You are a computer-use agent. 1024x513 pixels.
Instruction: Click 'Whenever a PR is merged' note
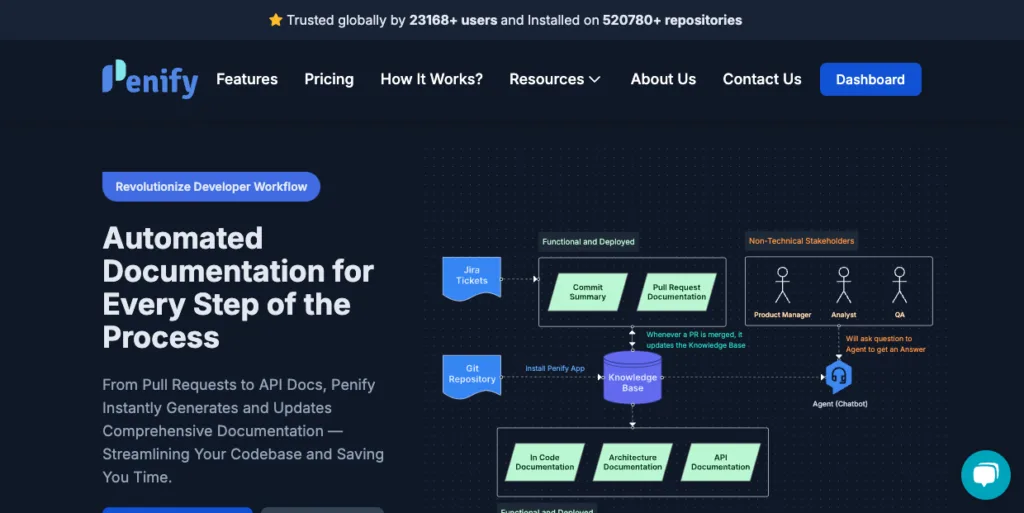696,340
